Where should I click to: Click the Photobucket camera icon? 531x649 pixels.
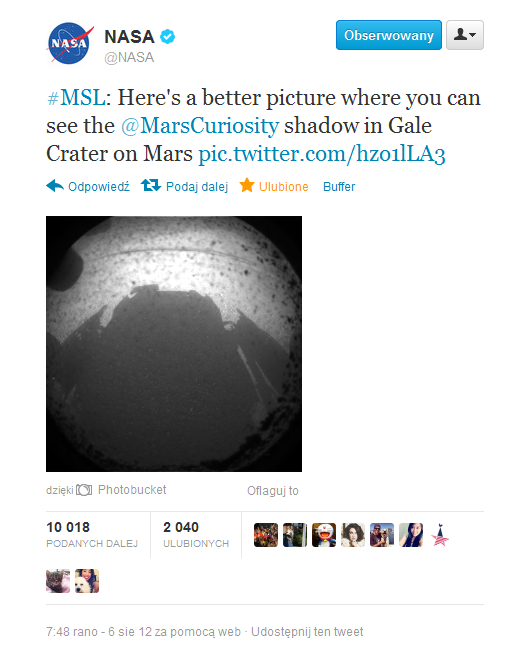tap(84, 490)
